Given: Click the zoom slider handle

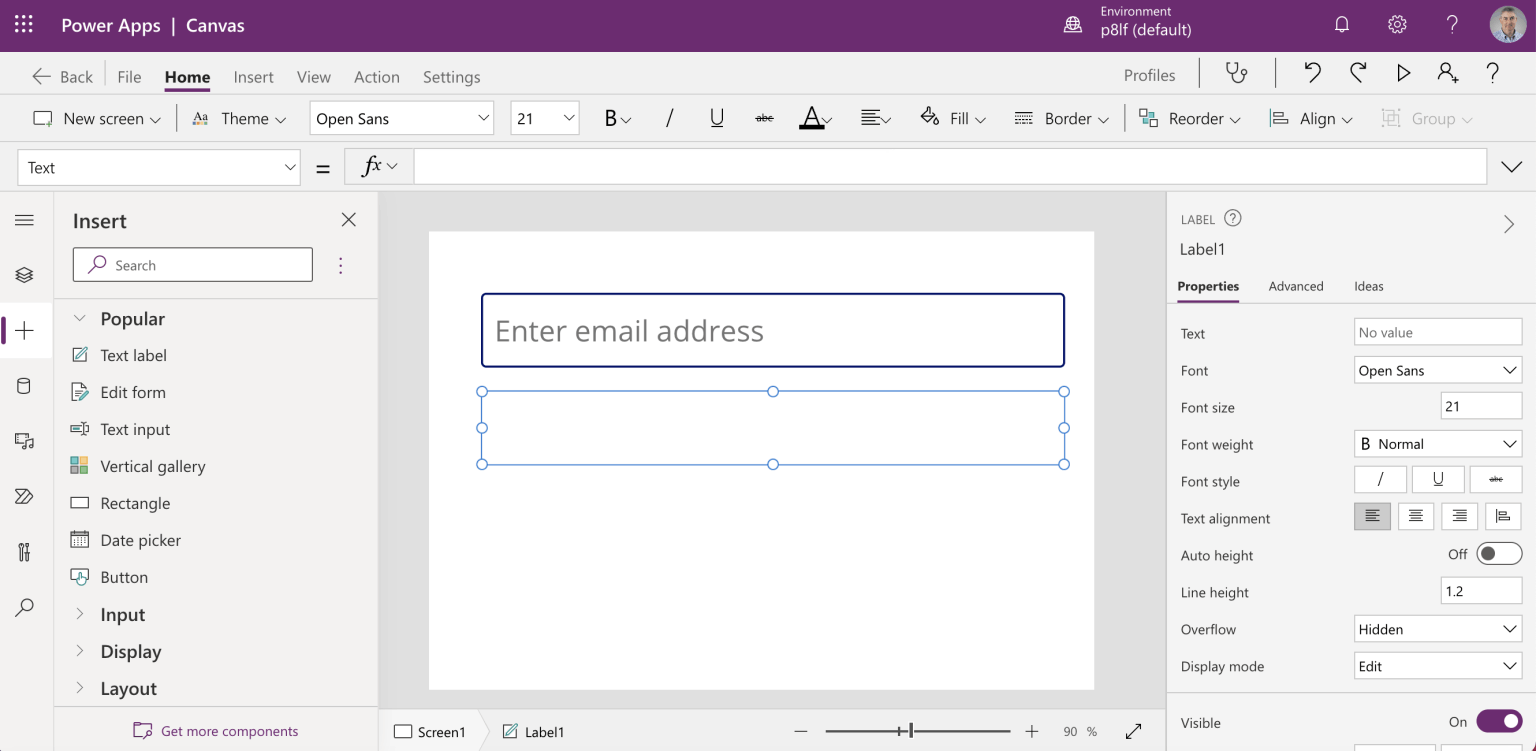Looking at the screenshot, I should (x=911, y=732).
